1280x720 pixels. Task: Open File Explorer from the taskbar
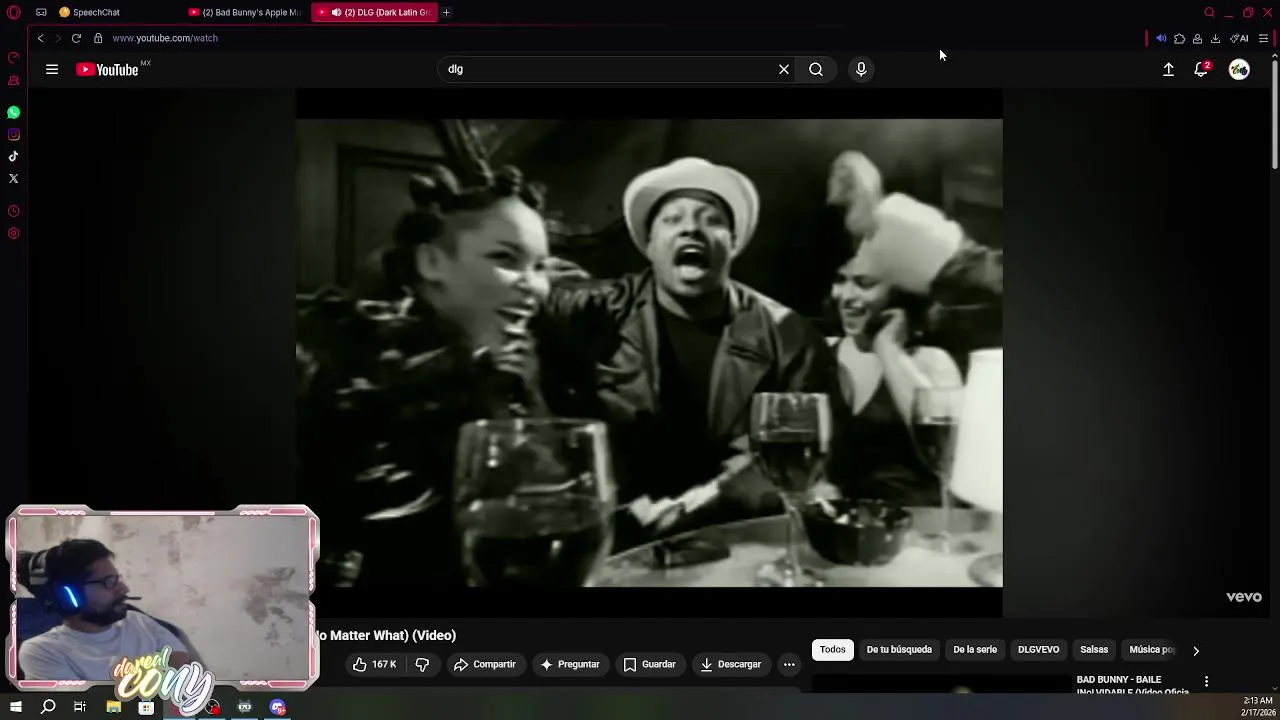coord(113,707)
